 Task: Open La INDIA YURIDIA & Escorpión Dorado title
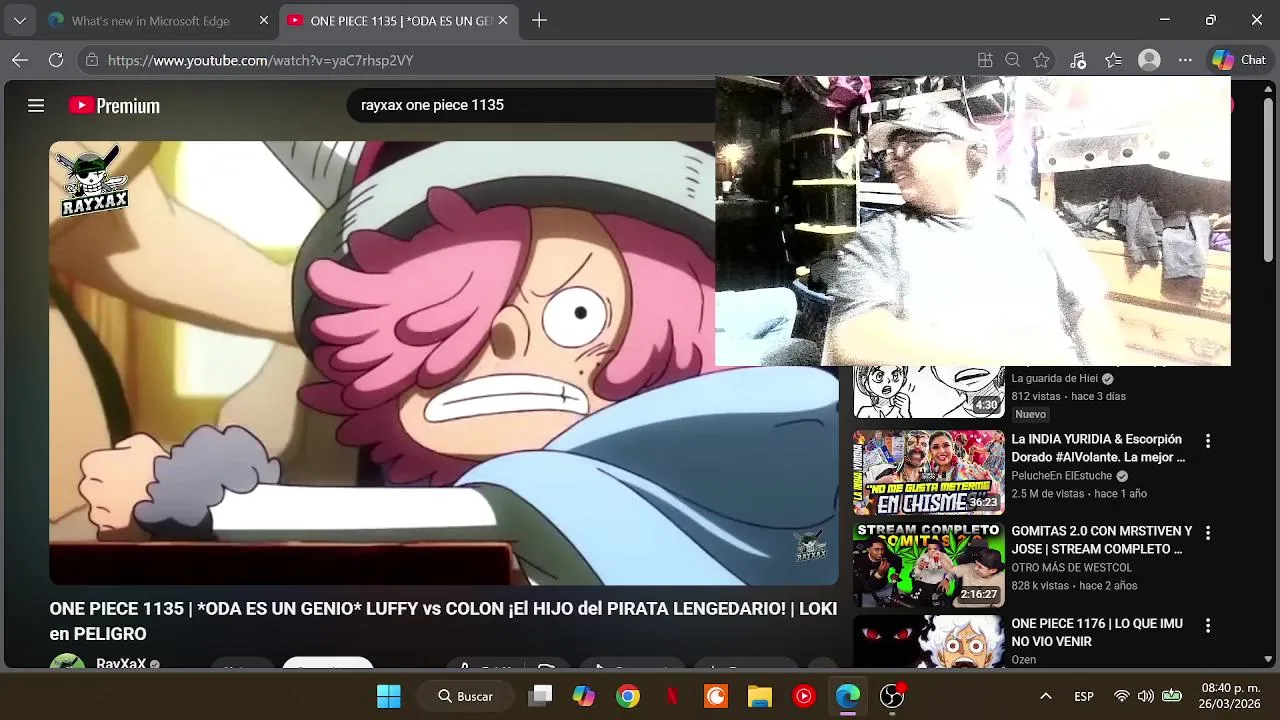click(1098, 448)
